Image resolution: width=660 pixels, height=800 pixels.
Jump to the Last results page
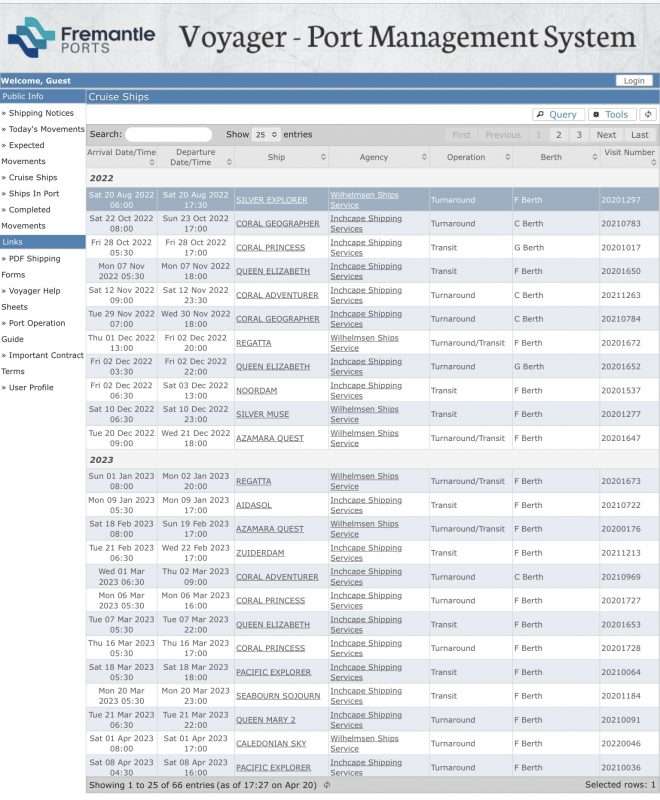coord(640,135)
